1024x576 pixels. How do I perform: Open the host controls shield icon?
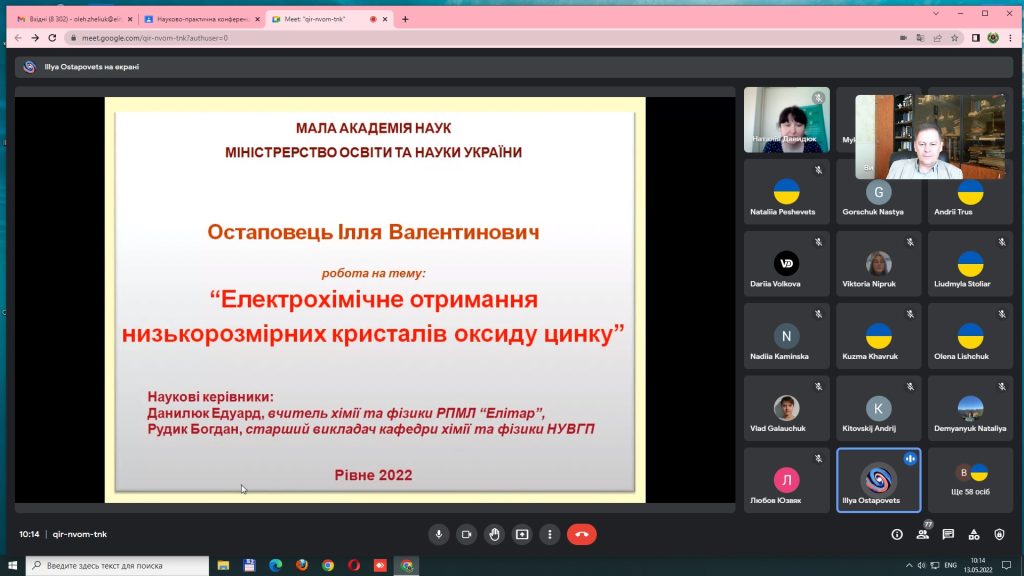(999, 534)
